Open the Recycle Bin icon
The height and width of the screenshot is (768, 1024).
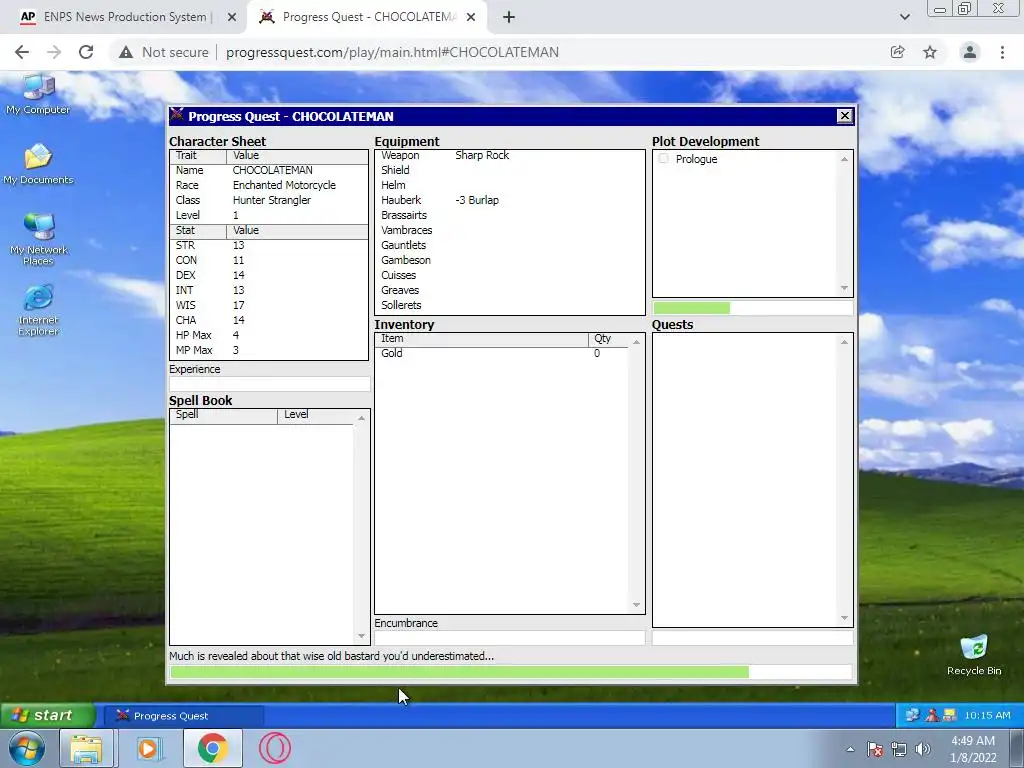point(974,655)
